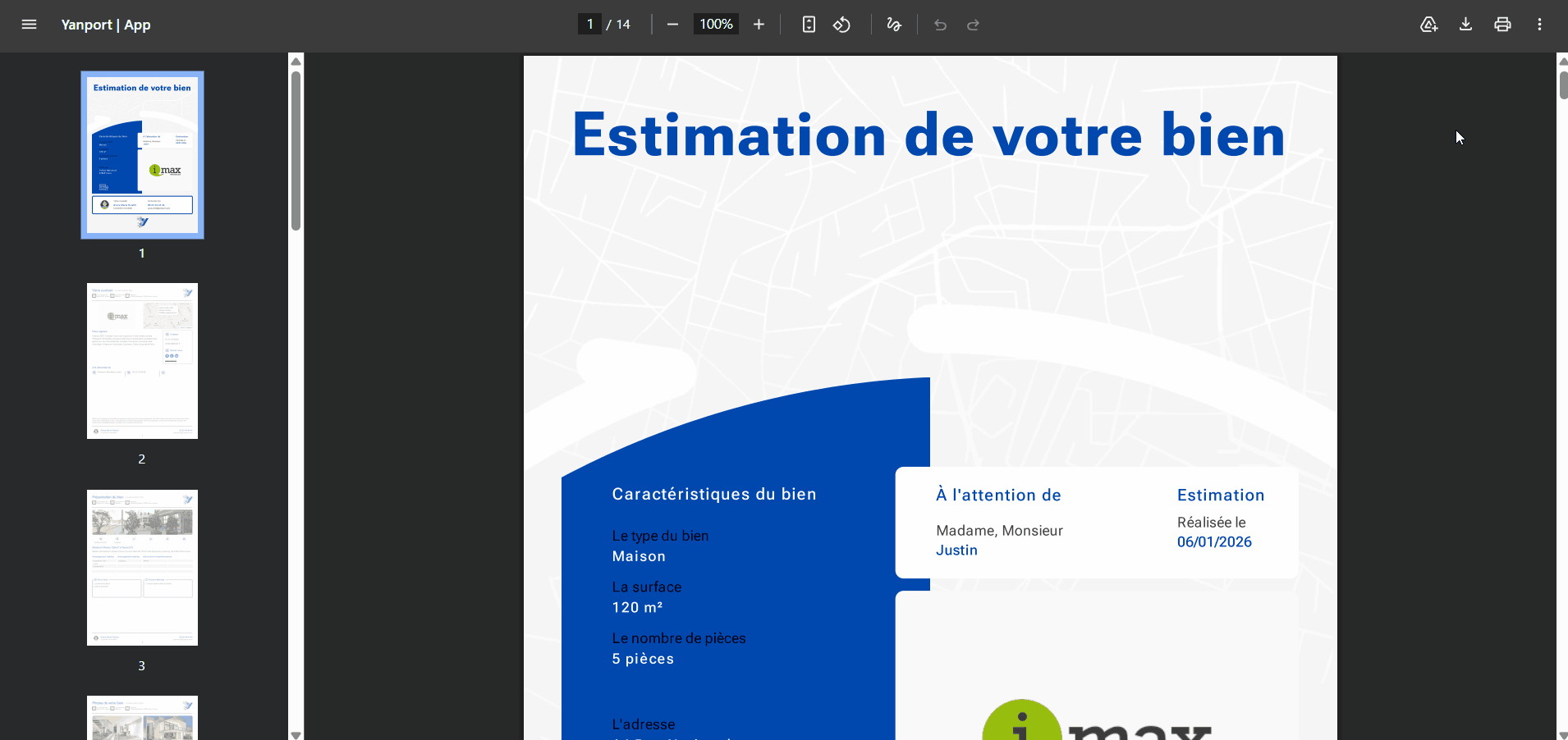Redo the annotation action
The height and width of the screenshot is (740, 1568).
coord(973,25)
